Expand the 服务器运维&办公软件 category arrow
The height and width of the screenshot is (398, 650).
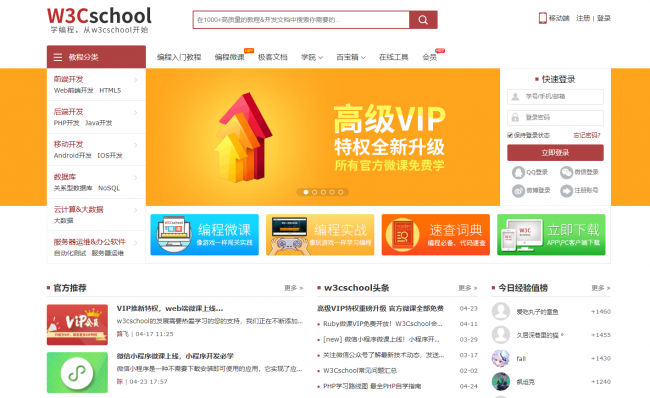[136, 243]
